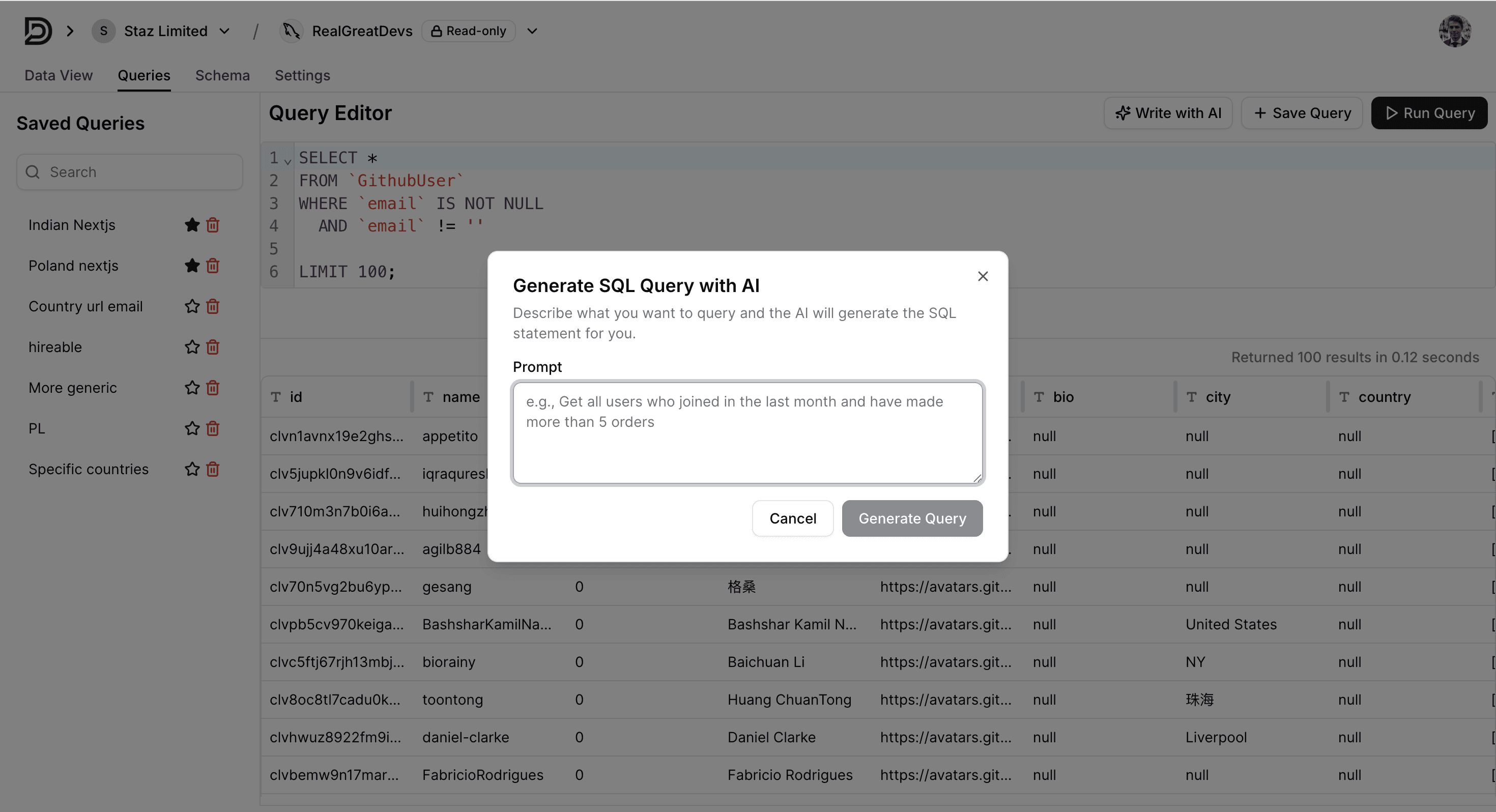
Task: Click the logo icon at top left
Action: click(38, 31)
